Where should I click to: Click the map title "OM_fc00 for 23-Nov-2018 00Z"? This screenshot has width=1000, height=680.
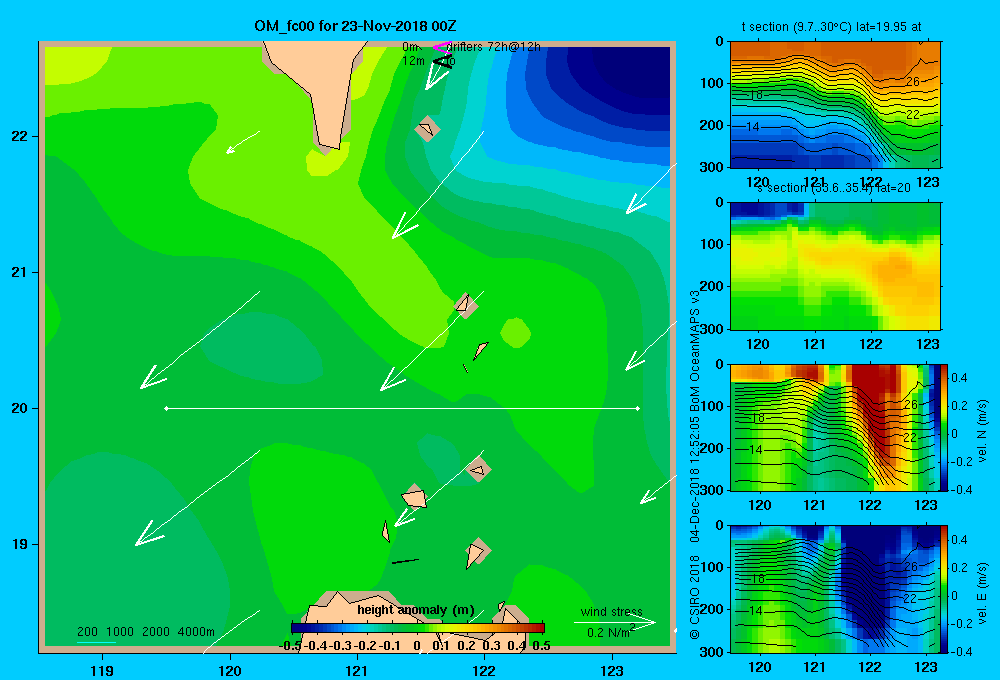point(355,26)
